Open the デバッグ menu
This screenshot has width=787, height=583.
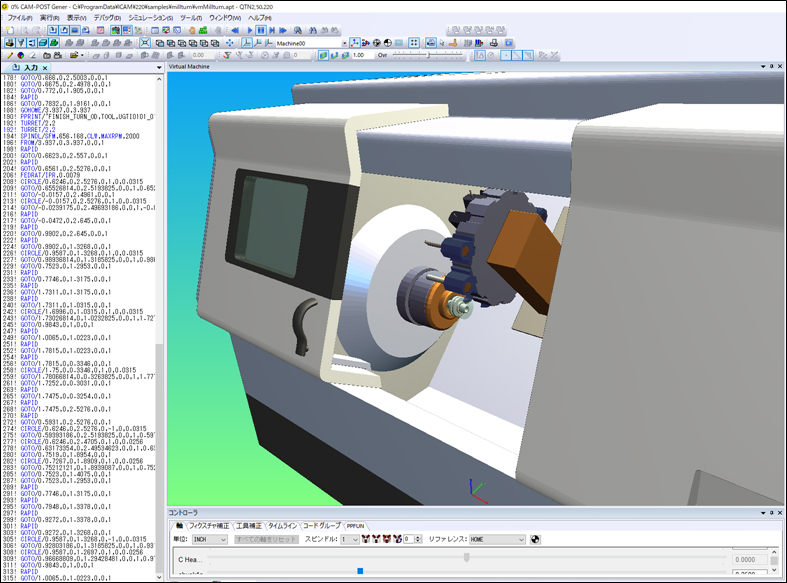coord(107,18)
